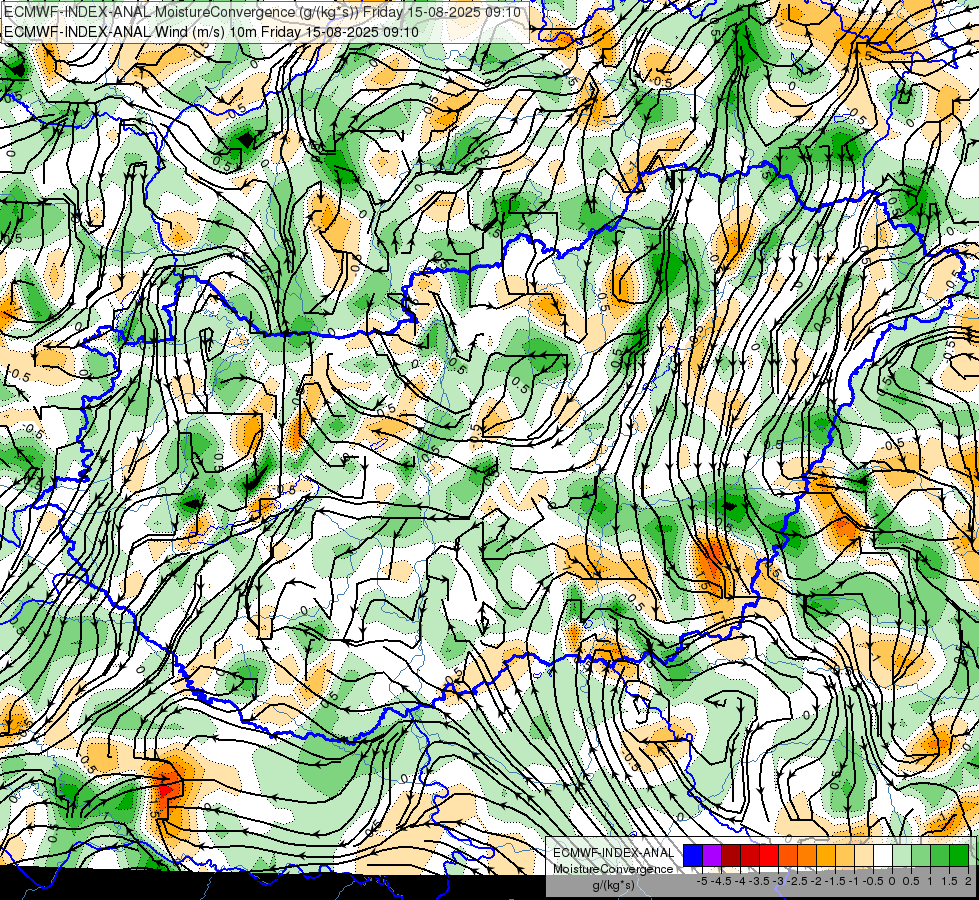Click the '-3' legend scale value
Image resolution: width=979 pixels, height=900 pixels.
(779, 881)
